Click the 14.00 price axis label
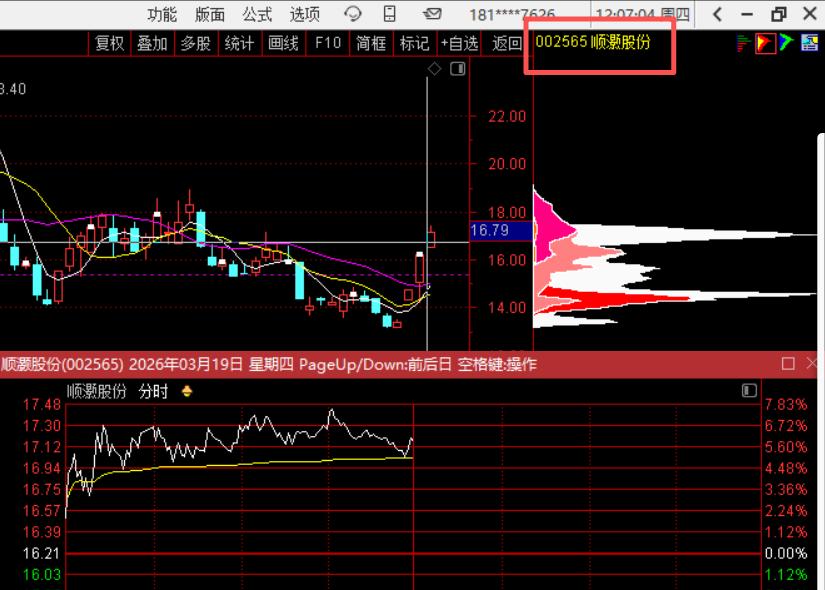Viewport: 825px width, 590px height. point(507,307)
